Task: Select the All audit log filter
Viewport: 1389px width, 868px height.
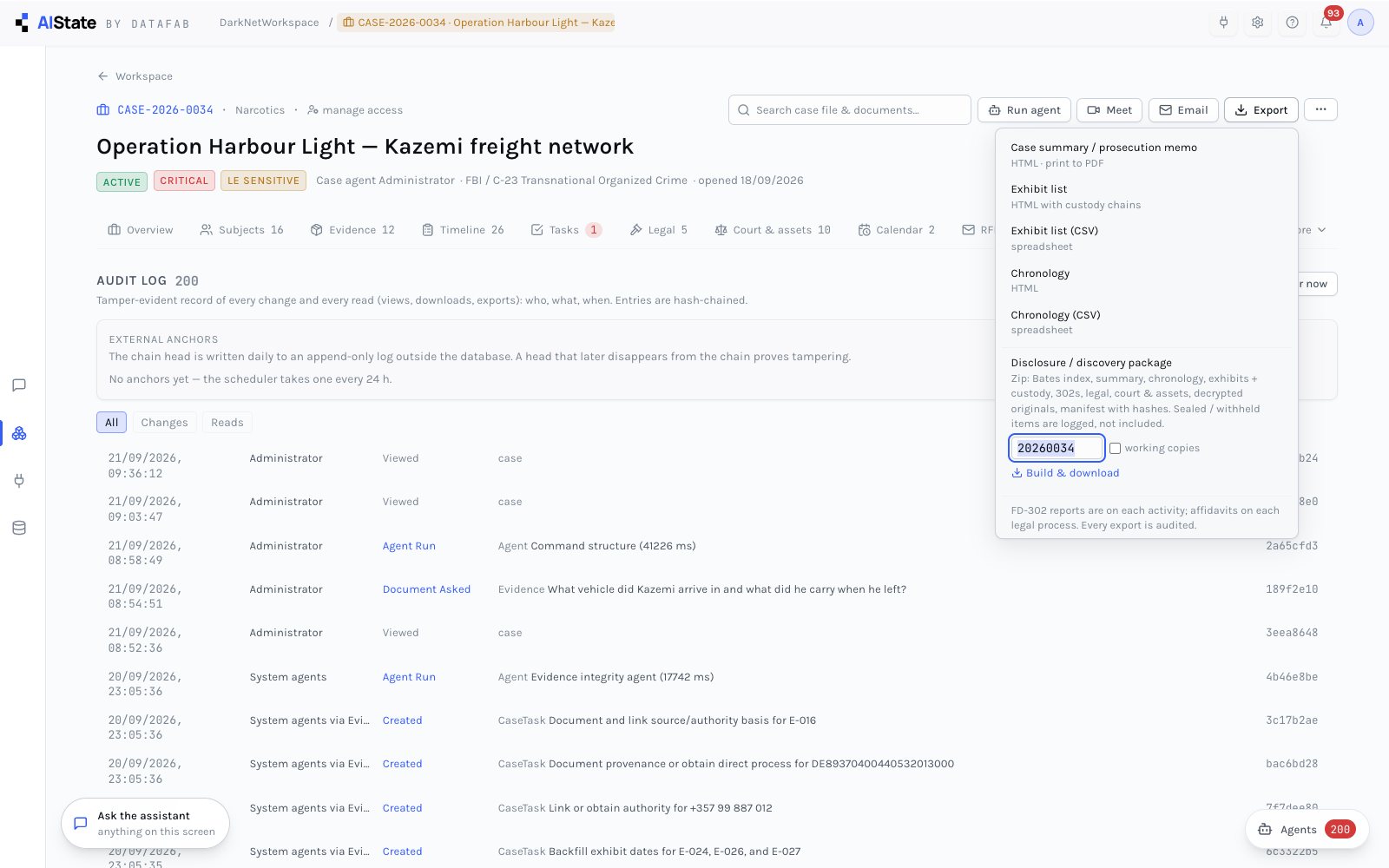Action: (x=111, y=423)
